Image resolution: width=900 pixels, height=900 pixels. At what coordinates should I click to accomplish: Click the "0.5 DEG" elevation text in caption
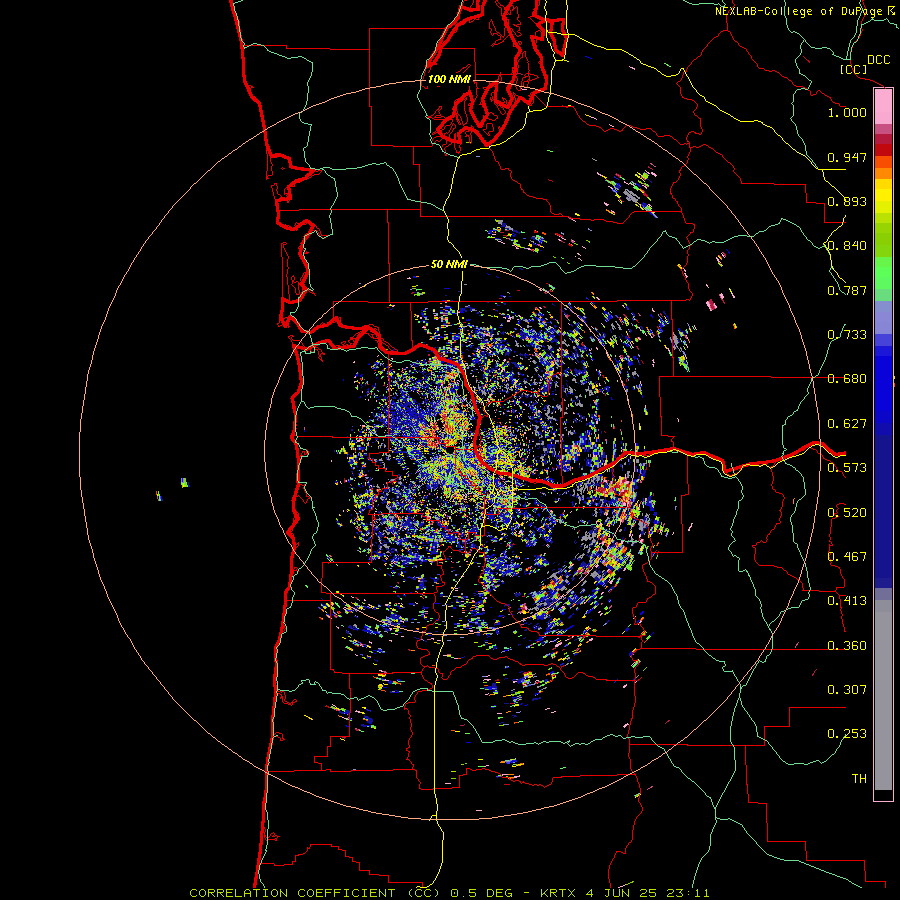click(481, 893)
